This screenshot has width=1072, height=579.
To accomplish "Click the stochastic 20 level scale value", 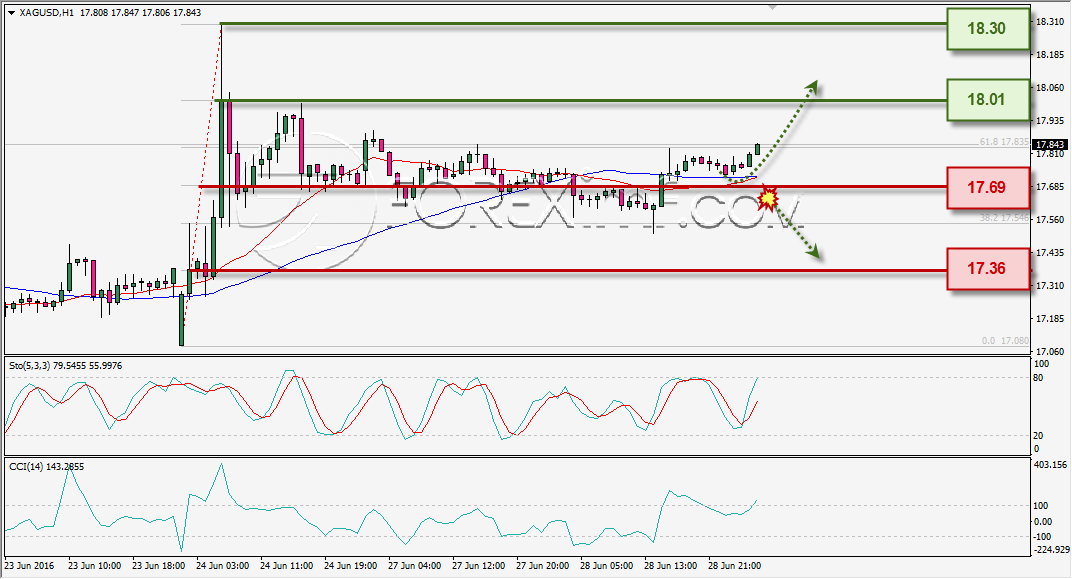I will coord(1038,435).
